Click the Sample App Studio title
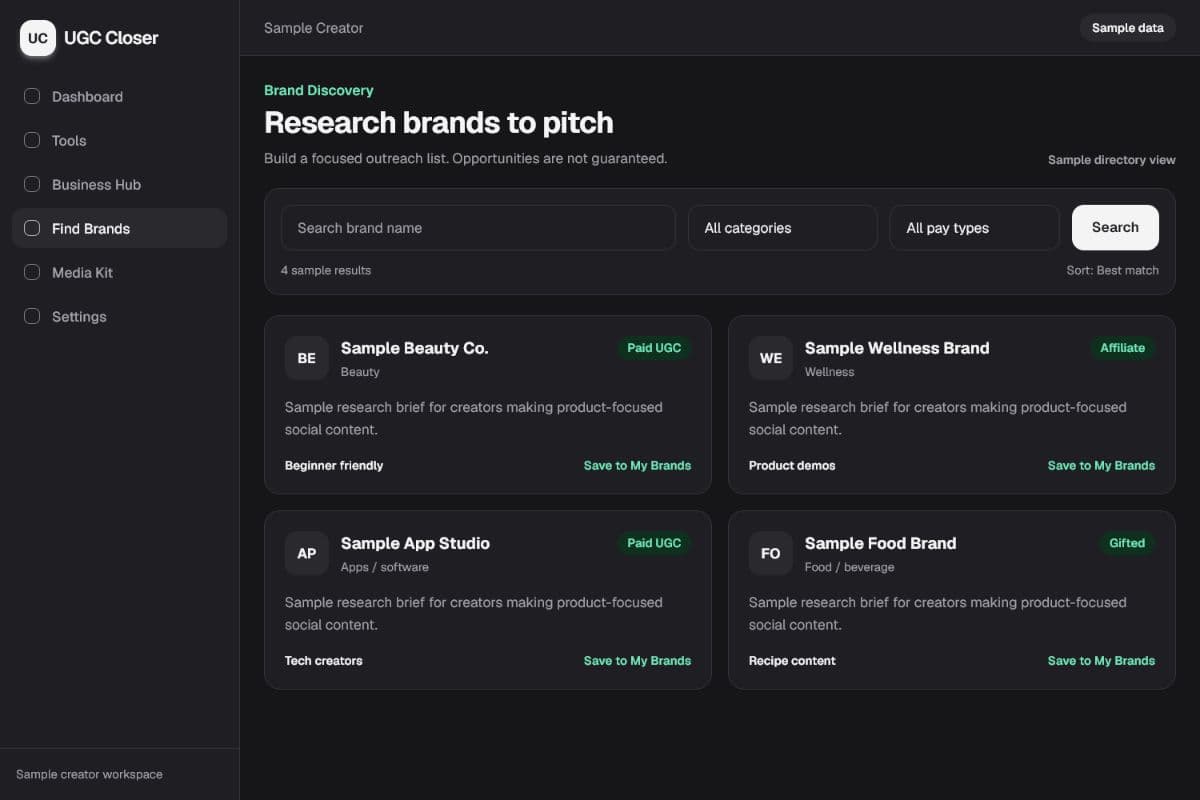 [415, 543]
